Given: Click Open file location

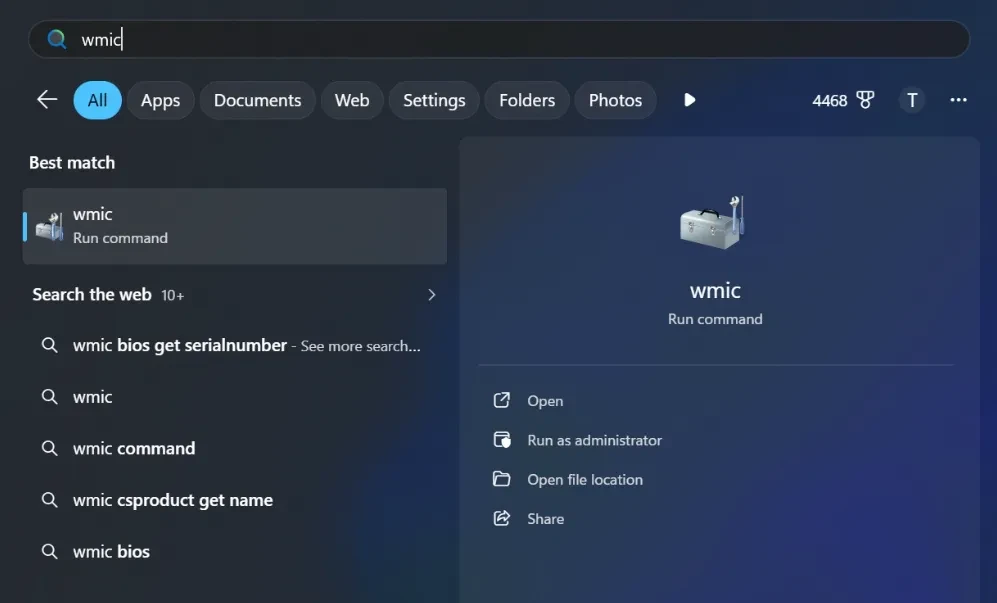Looking at the screenshot, I should [585, 480].
